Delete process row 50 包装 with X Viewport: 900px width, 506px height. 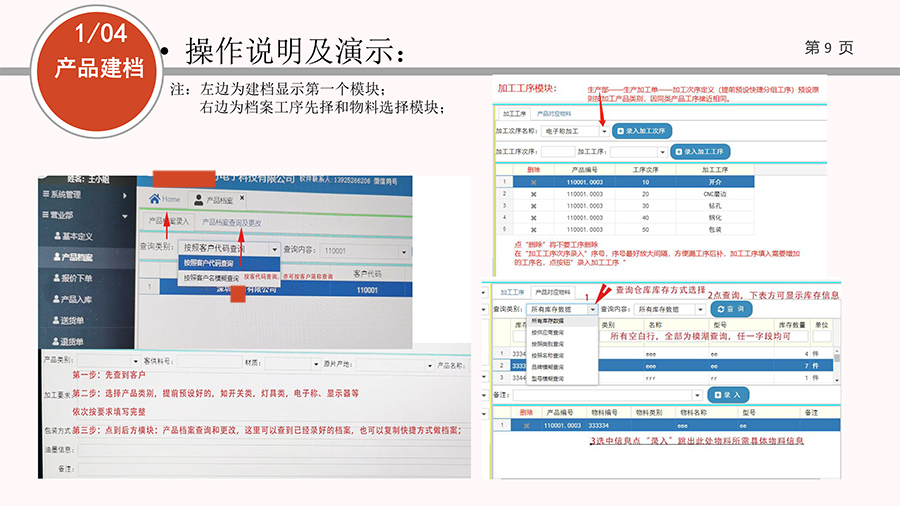pos(533,229)
